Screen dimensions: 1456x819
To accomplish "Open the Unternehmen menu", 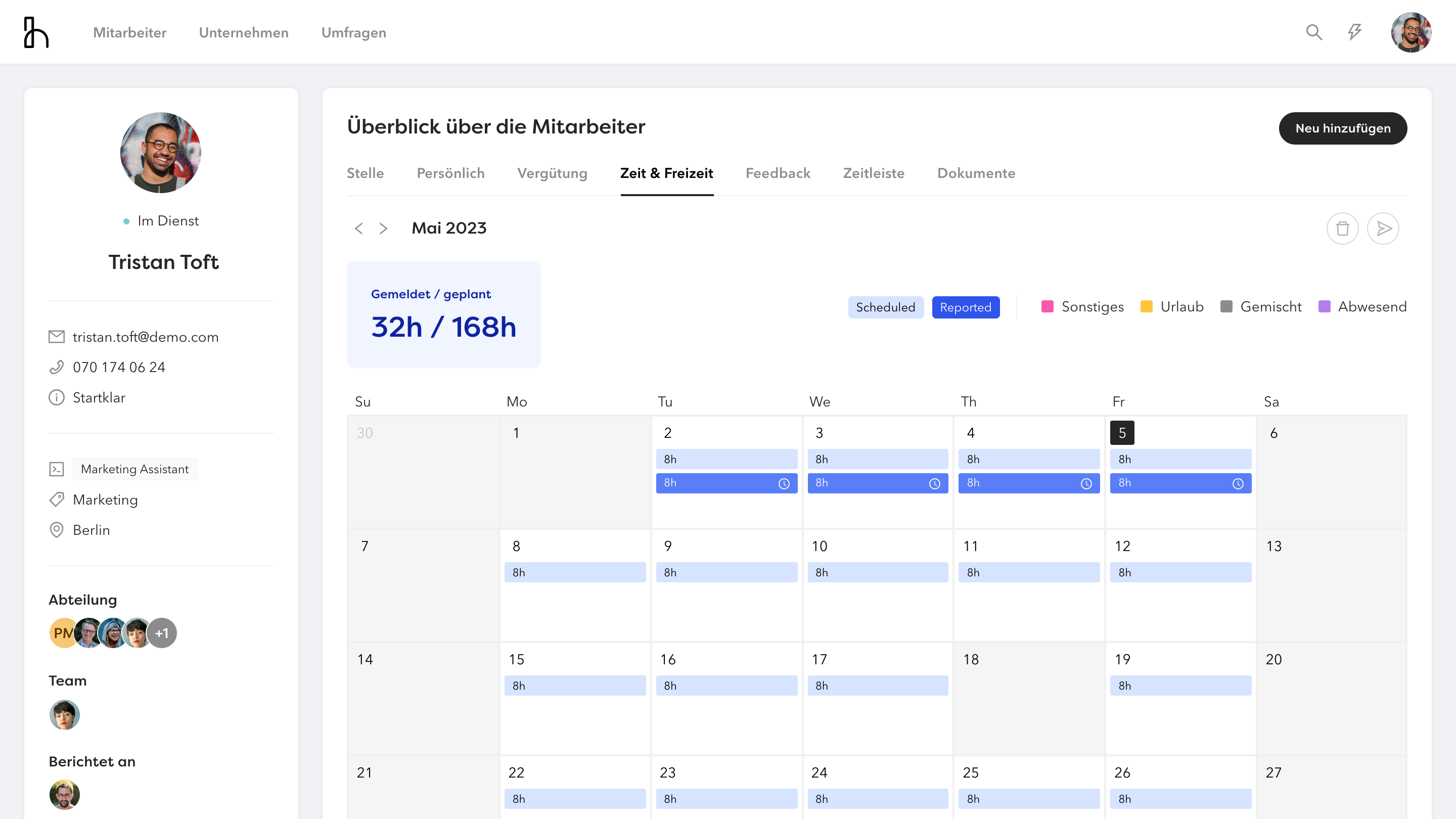I will pyautogui.click(x=244, y=32).
